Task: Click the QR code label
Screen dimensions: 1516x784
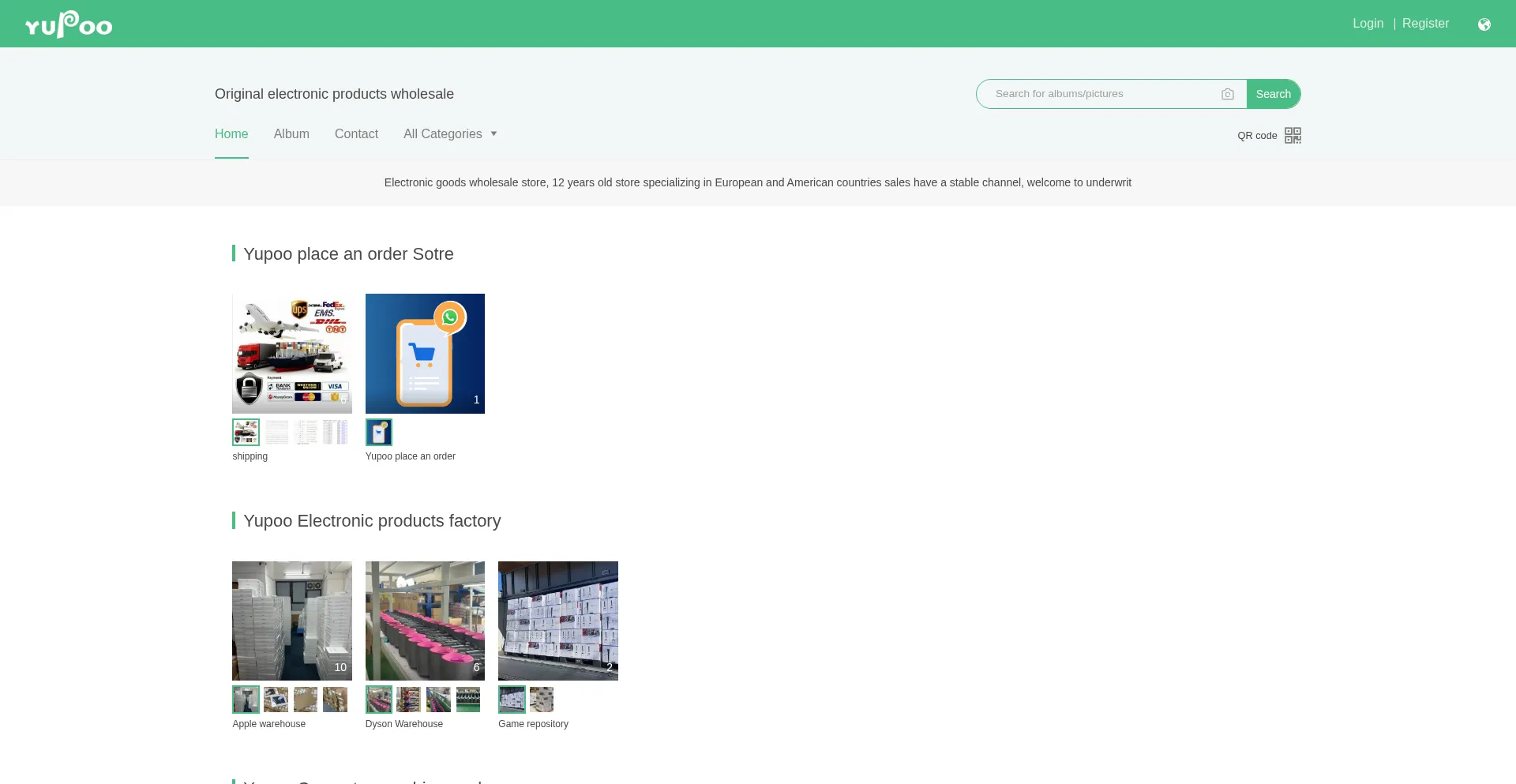Action: (x=1257, y=136)
